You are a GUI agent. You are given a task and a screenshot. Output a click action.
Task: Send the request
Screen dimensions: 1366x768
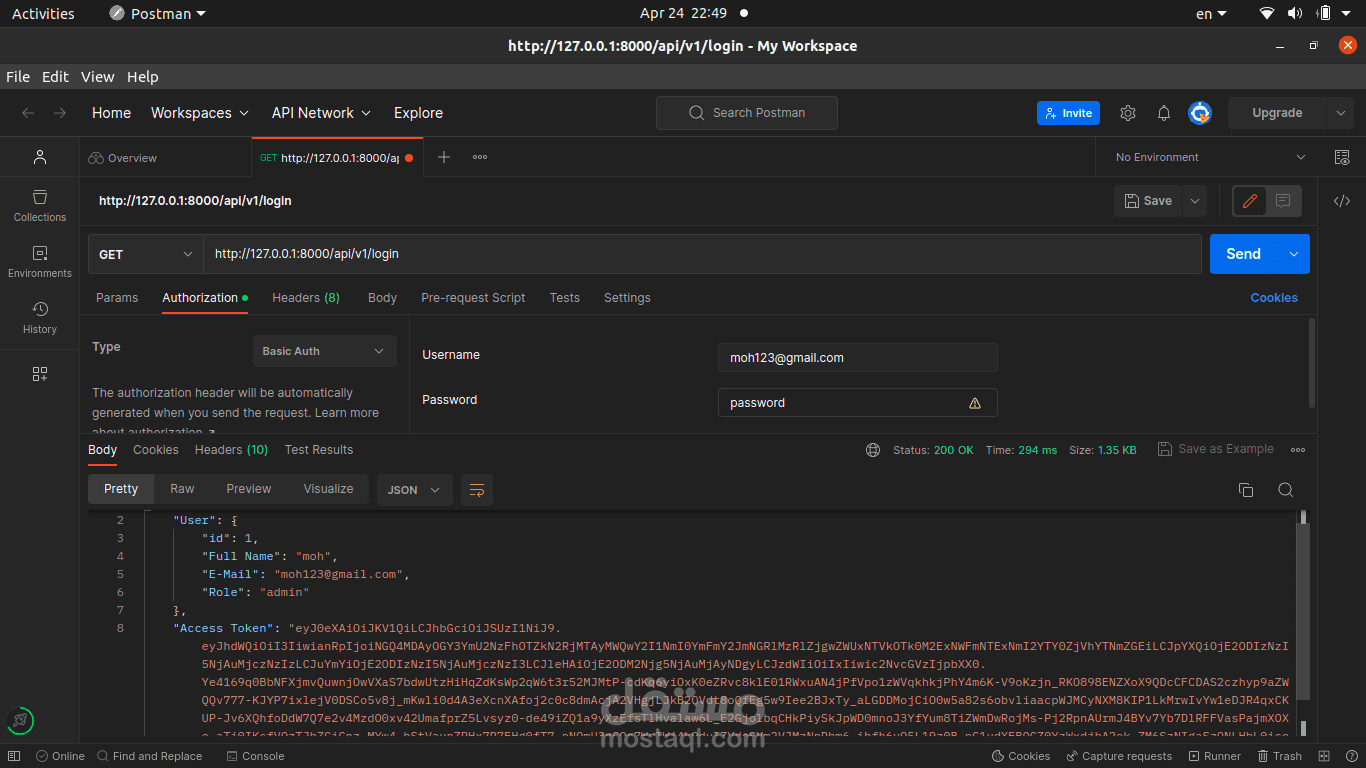point(1244,254)
